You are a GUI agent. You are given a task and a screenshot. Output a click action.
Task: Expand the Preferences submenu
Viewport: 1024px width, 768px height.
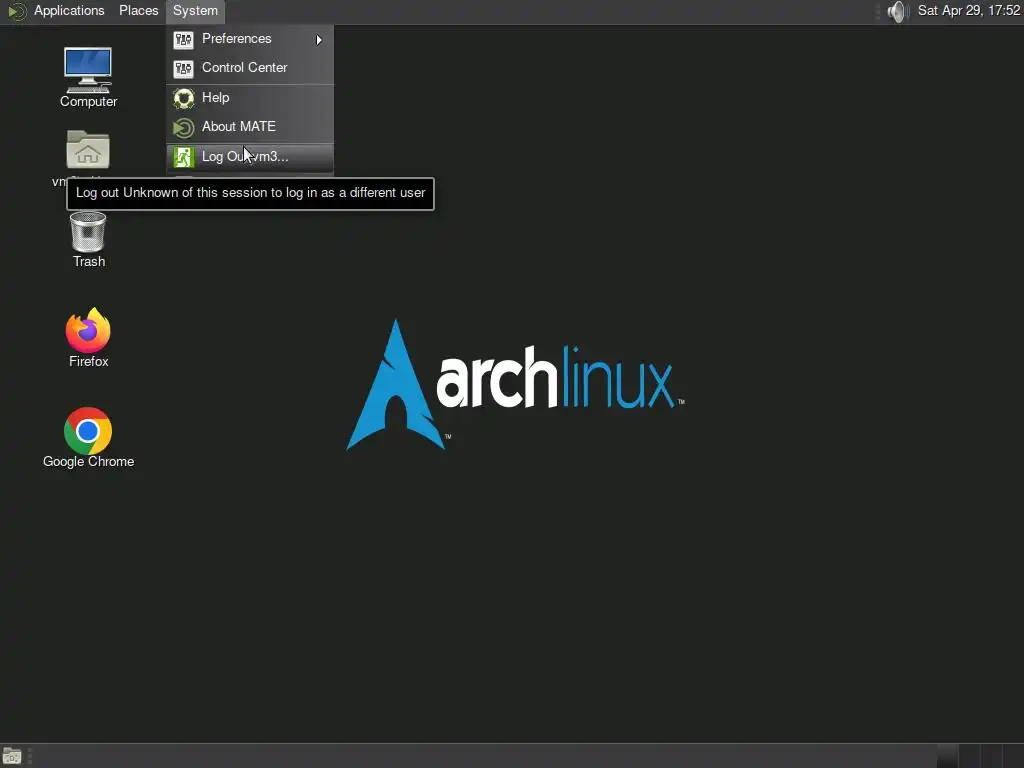click(250, 39)
